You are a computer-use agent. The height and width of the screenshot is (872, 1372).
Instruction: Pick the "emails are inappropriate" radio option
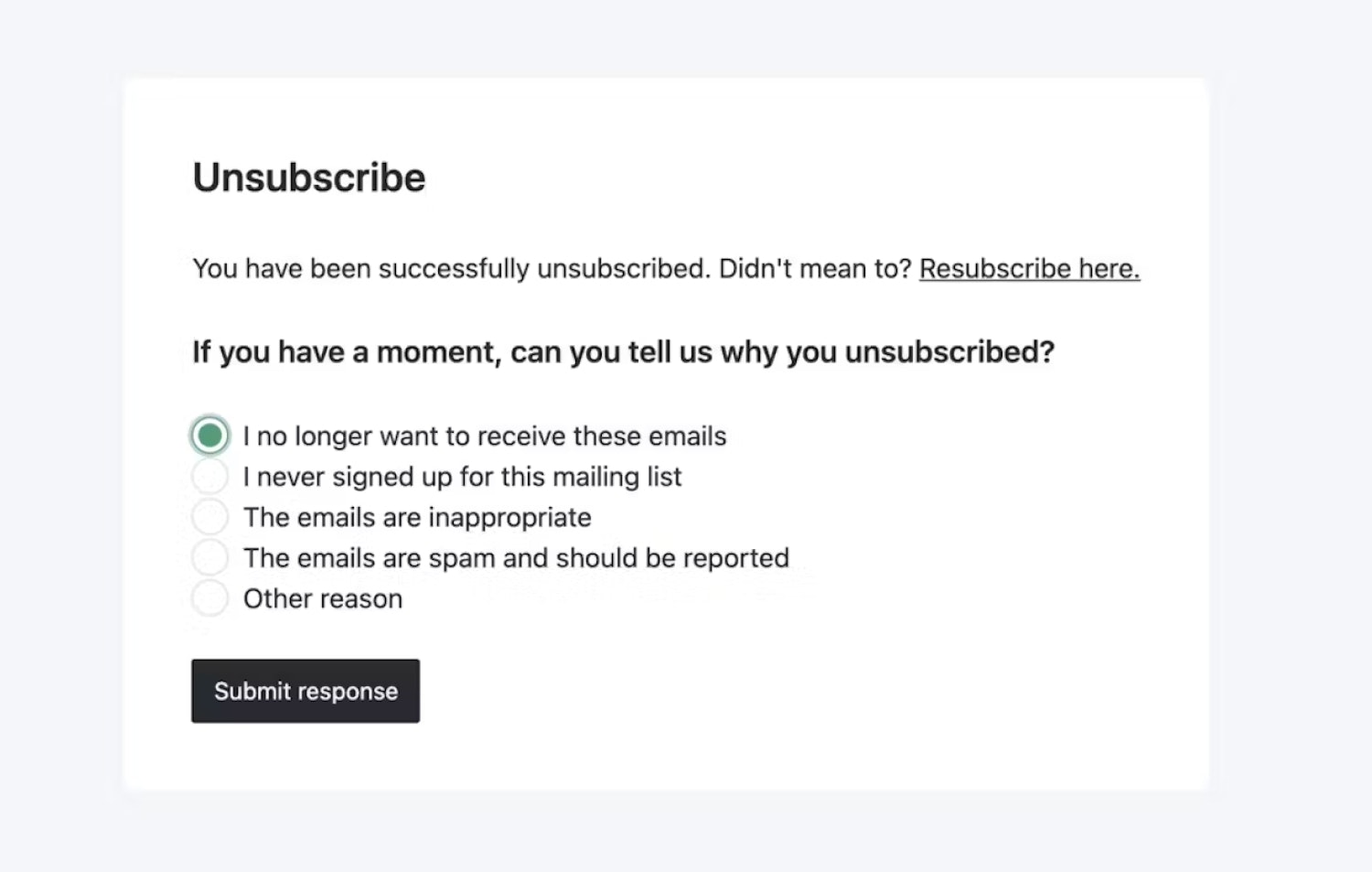(209, 517)
